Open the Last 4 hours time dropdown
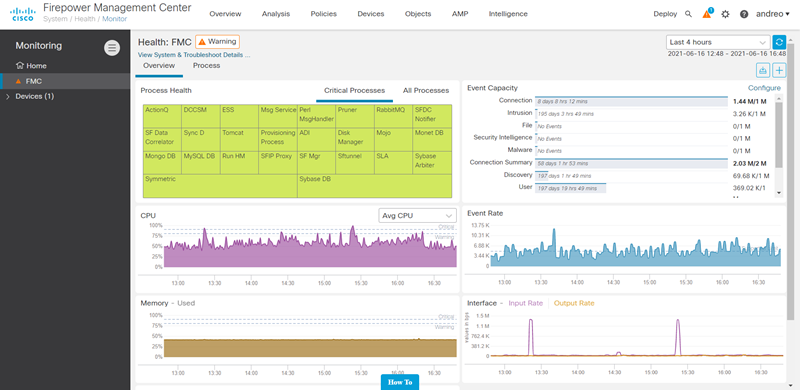The height and width of the screenshot is (390, 800). [x=718, y=42]
